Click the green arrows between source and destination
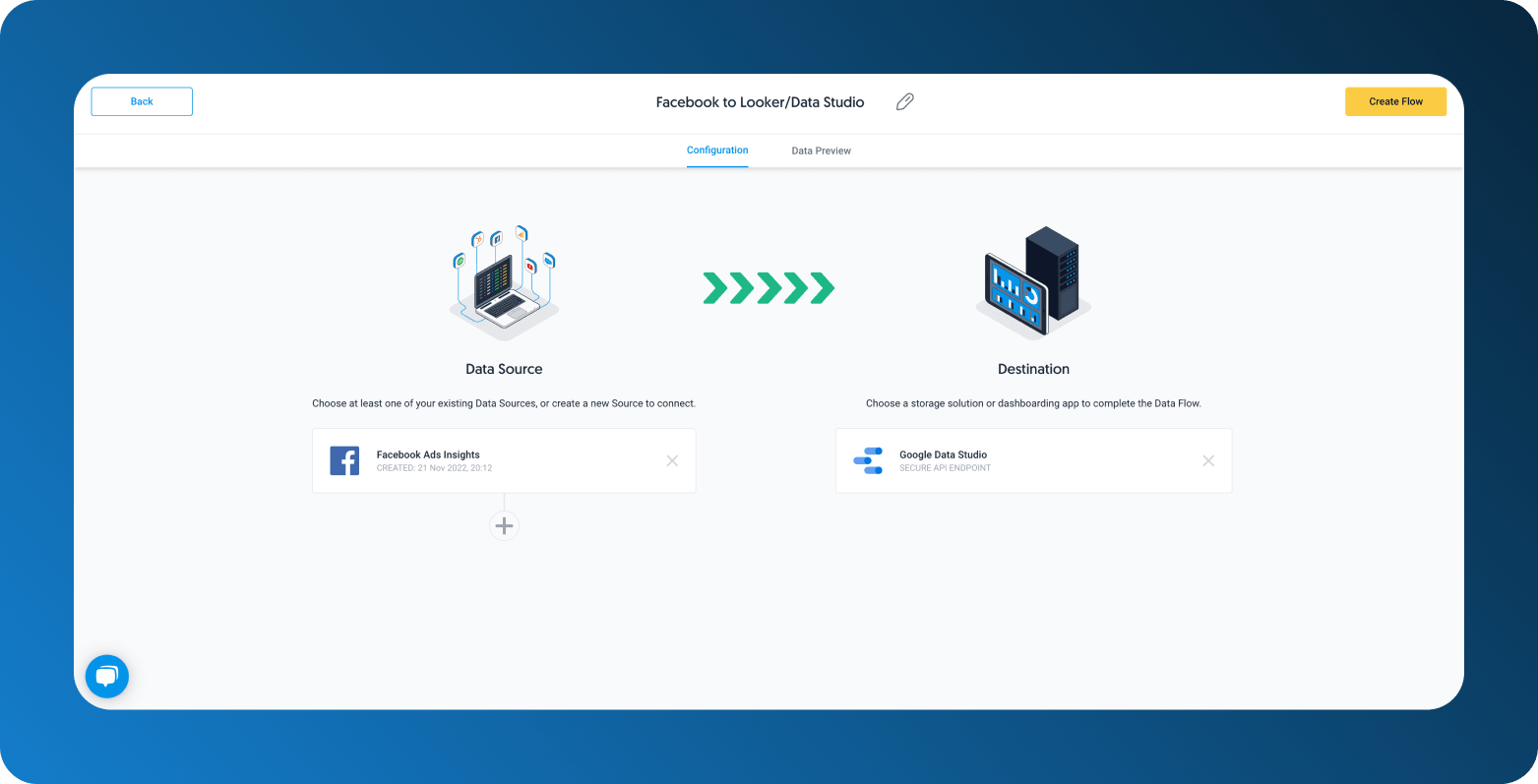 point(768,287)
